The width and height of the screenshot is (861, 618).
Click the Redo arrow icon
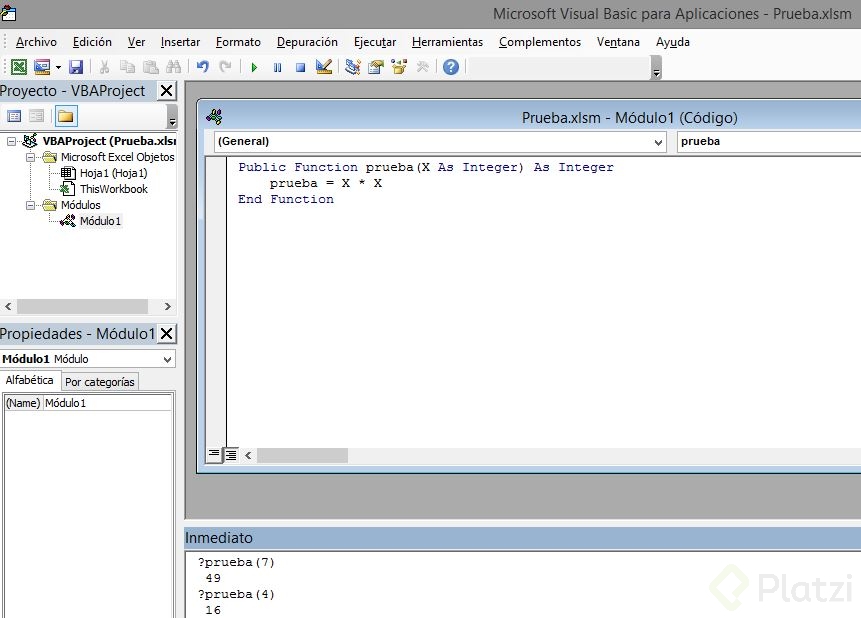225,67
